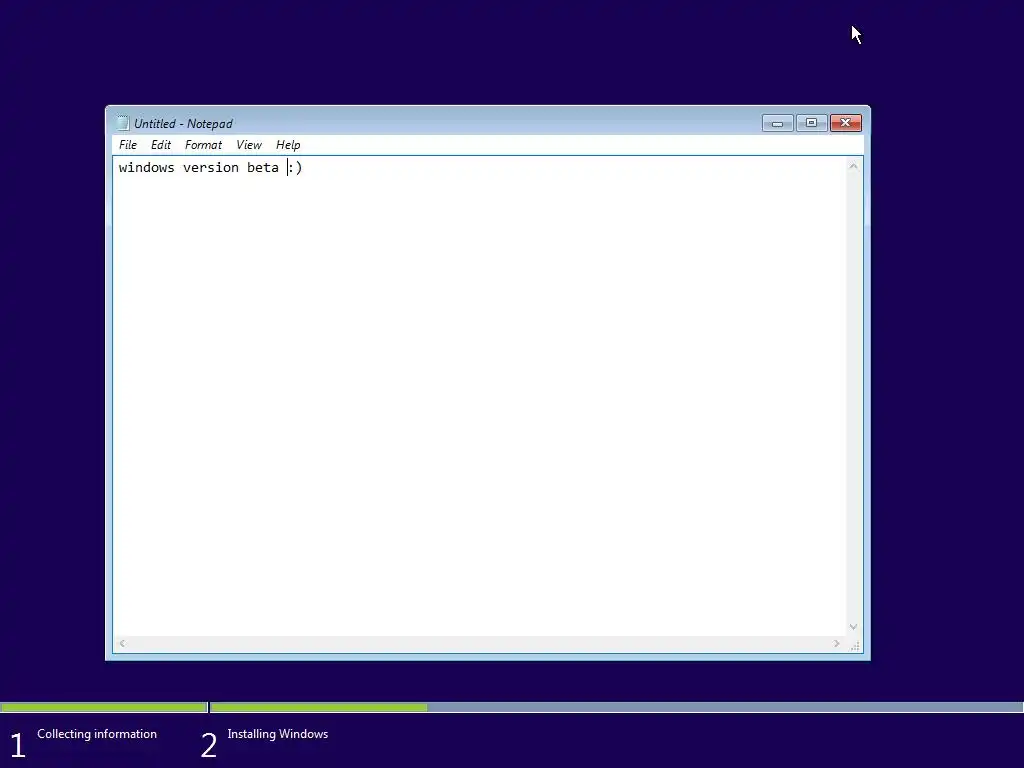Open the Format menu
The height and width of the screenshot is (768, 1024).
click(203, 145)
